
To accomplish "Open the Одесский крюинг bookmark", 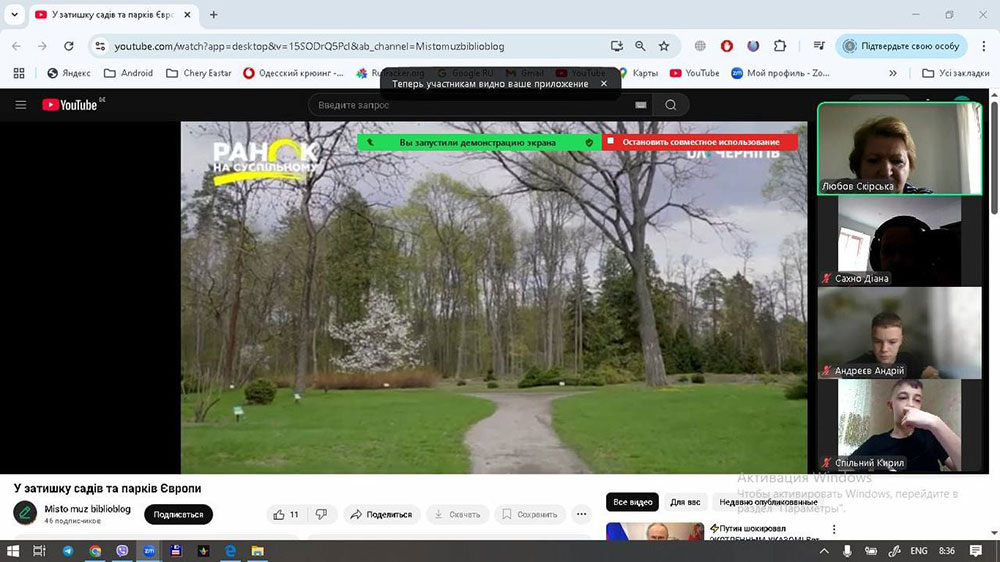I will 293,73.
